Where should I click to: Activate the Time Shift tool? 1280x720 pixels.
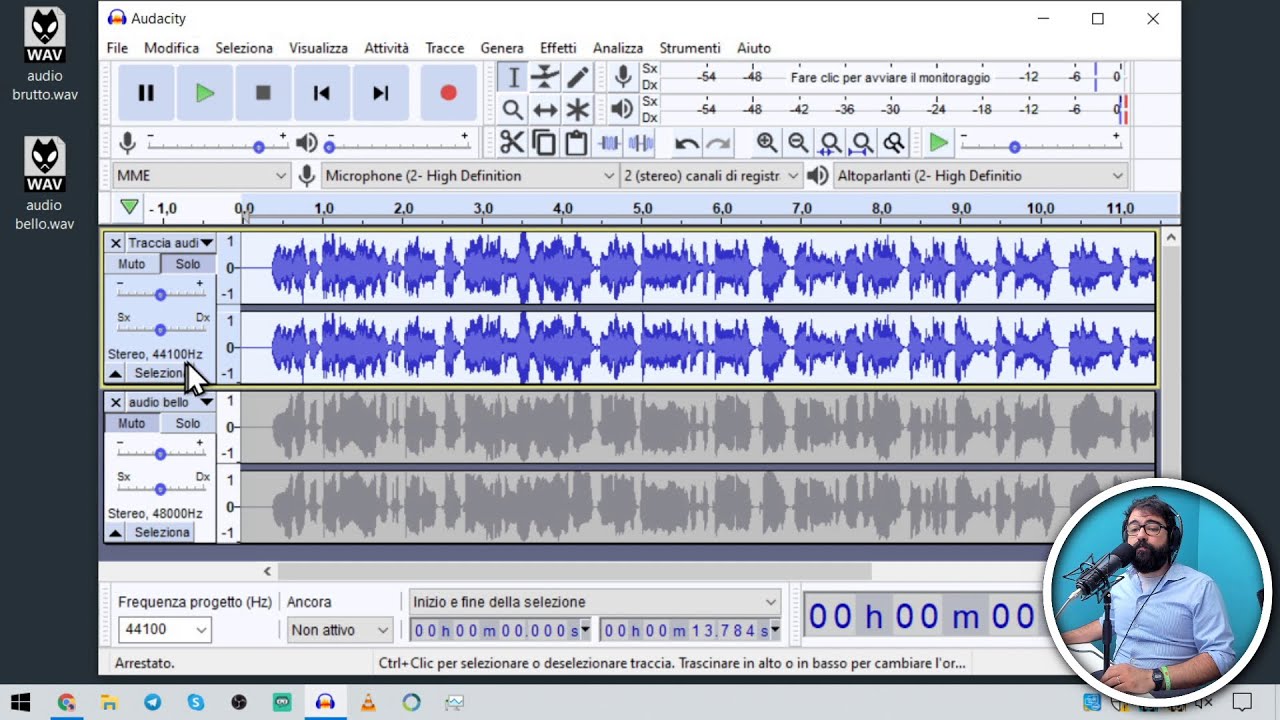click(x=545, y=109)
